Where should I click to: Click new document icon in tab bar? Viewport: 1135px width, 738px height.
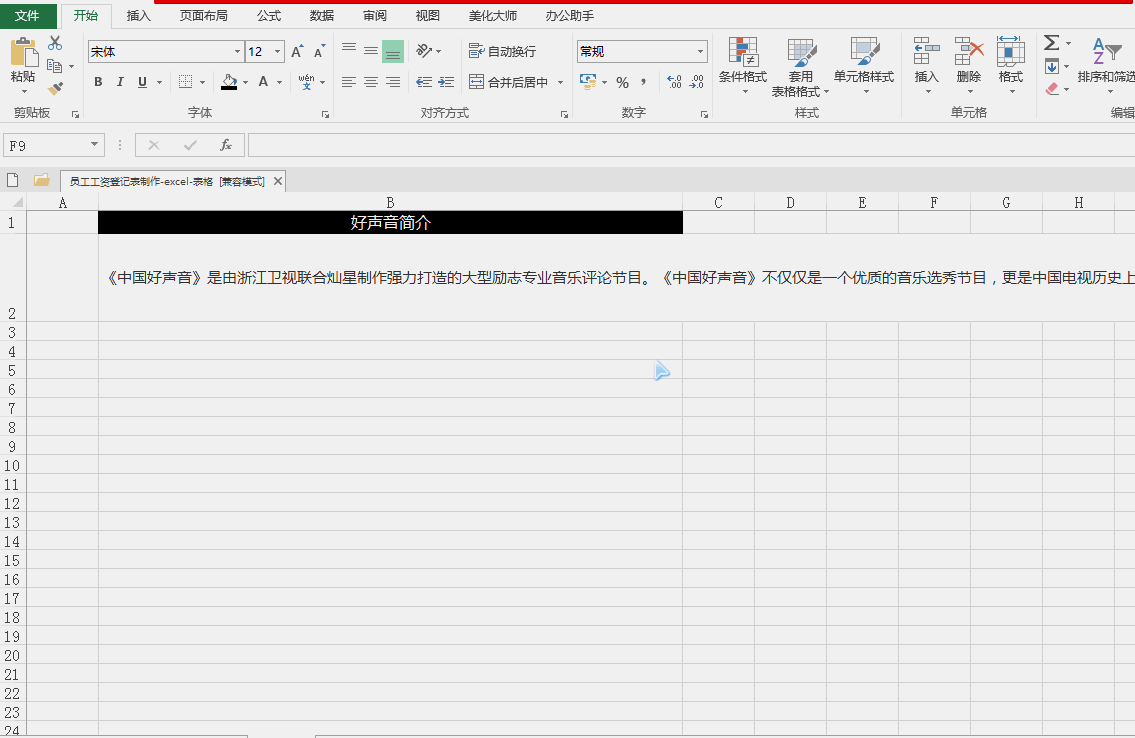click(12, 180)
